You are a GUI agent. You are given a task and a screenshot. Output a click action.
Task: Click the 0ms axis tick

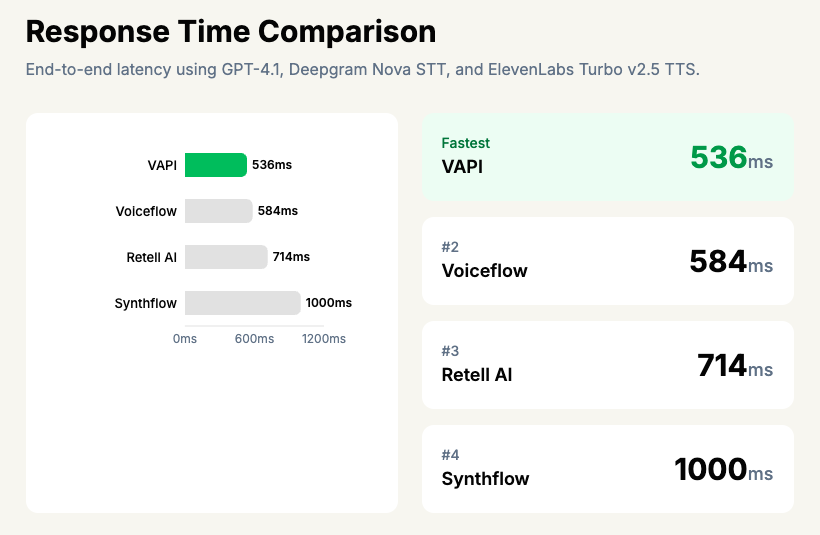click(185, 339)
